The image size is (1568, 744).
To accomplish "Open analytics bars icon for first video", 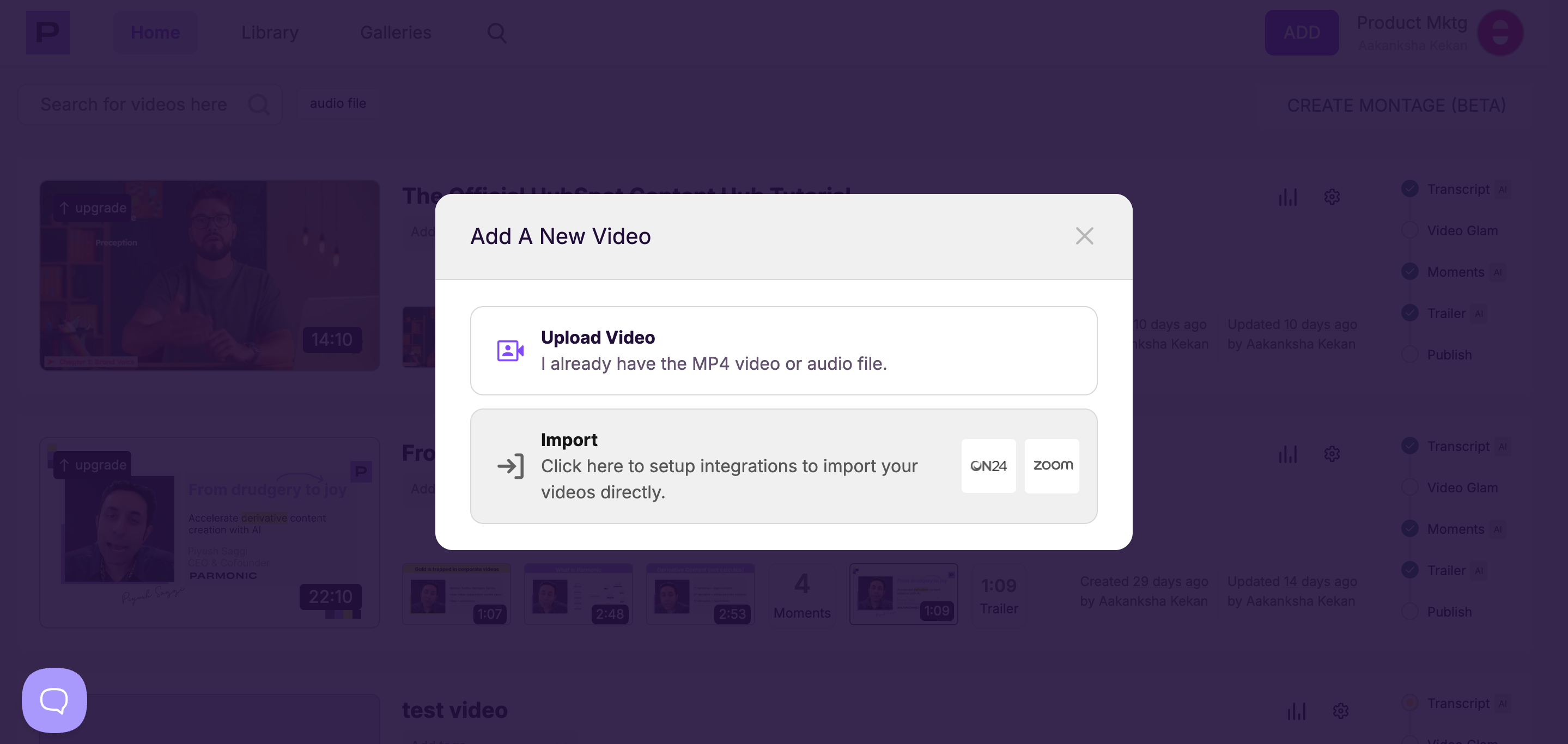I will (x=1287, y=197).
